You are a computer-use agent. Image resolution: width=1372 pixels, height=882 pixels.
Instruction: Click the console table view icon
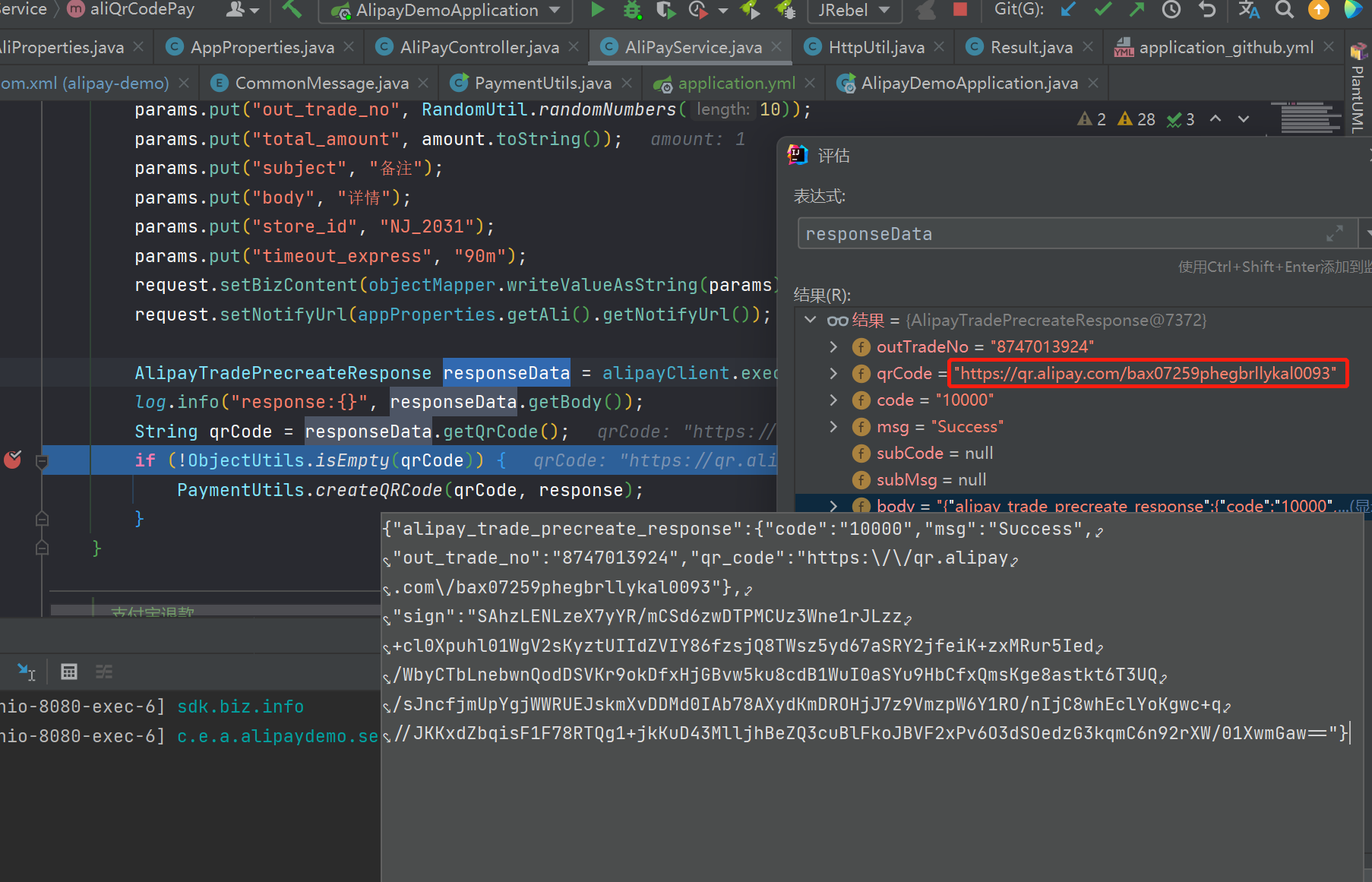[x=69, y=672]
